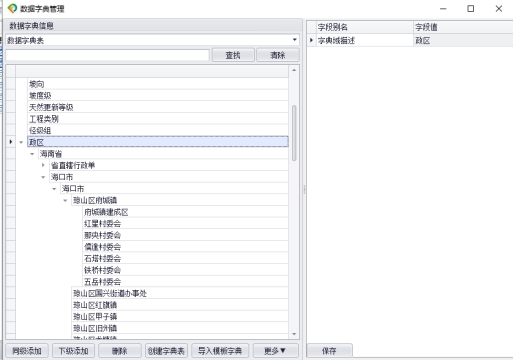Close the 数据字典管理 window

tap(499, 9)
